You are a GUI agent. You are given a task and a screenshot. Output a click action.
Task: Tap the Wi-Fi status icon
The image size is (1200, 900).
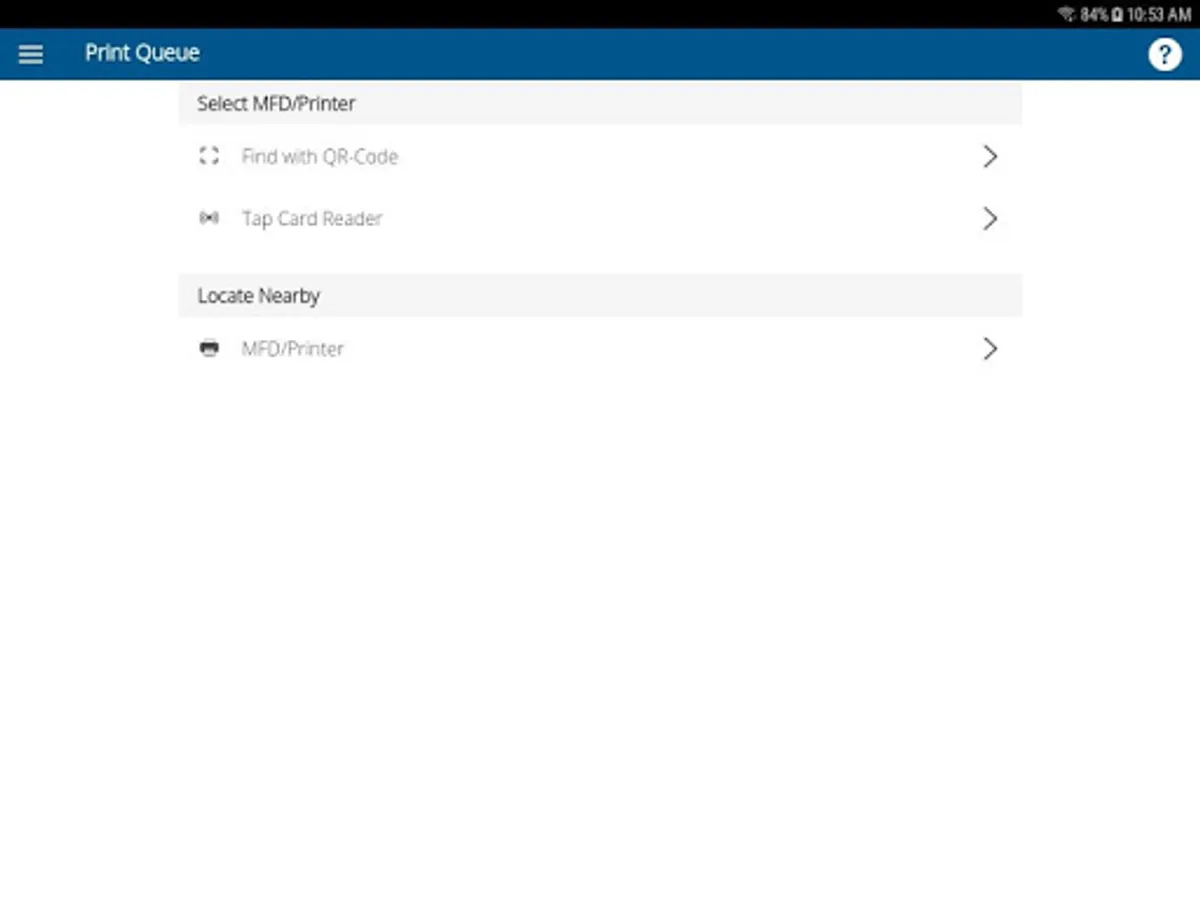[x=1067, y=15]
